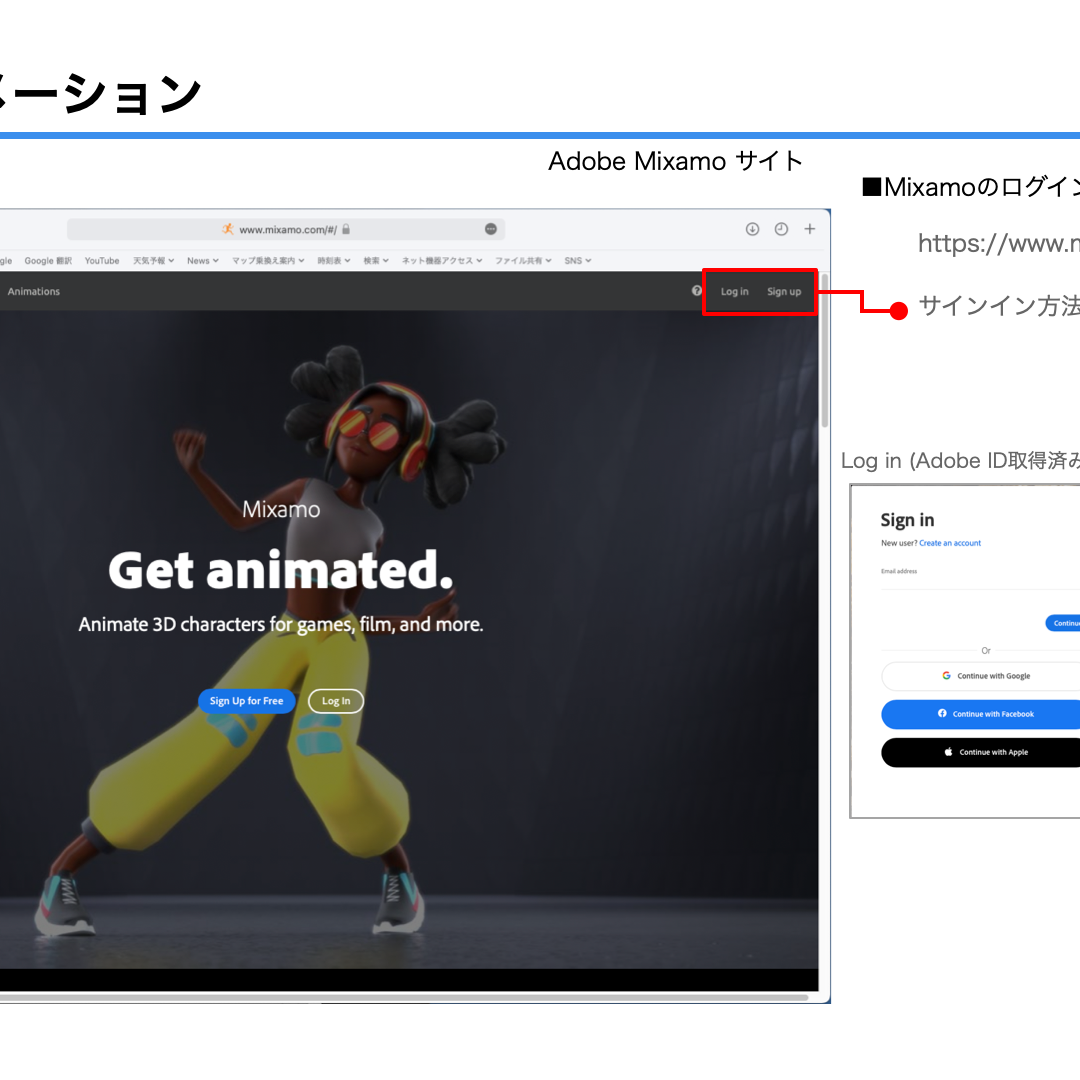Click the browser address bar URL
The image size is (1080, 1080).
pyautogui.click(x=288, y=229)
